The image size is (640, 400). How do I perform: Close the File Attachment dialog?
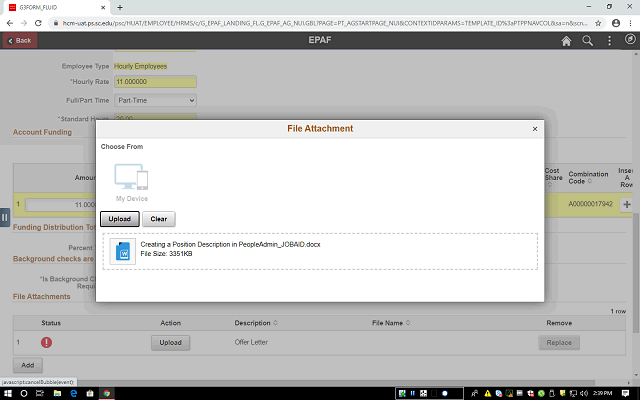(x=535, y=129)
